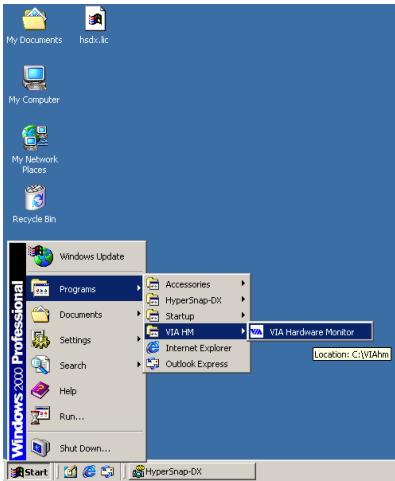Click the 'Recycle Bin' icon label
395x481 pixels.
click(x=34, y=219)
